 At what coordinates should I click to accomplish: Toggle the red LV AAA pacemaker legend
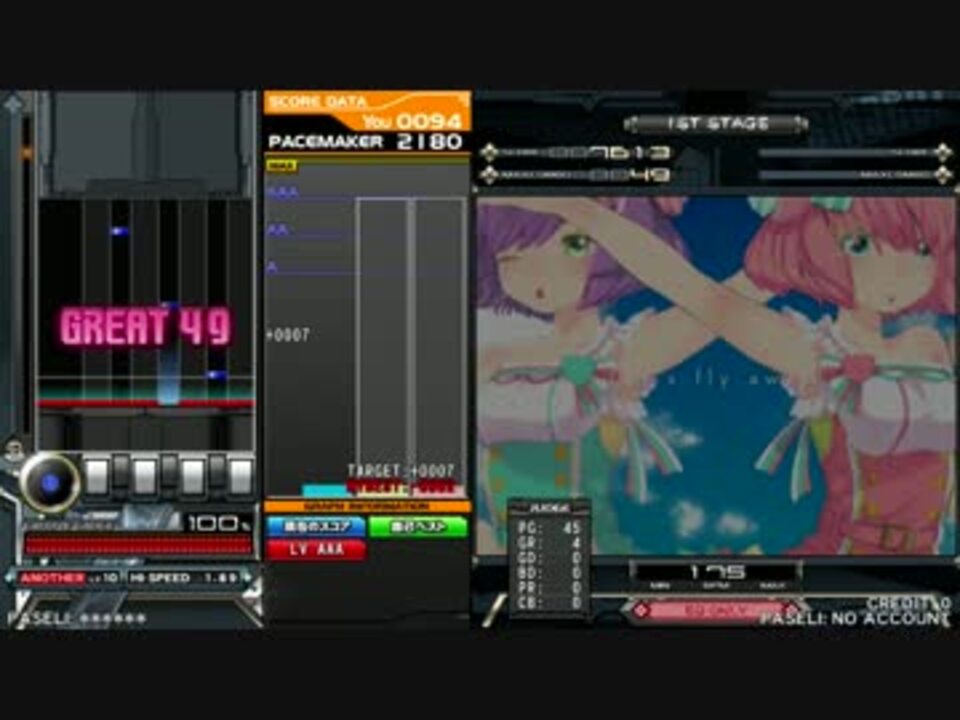point(315,549)
